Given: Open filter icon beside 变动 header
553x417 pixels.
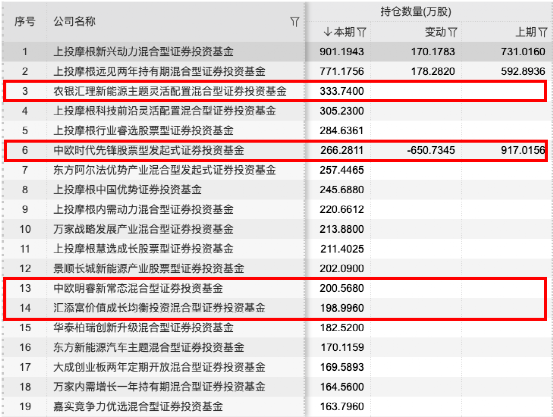Looking at the screenshot, I should tap(452, 32).
